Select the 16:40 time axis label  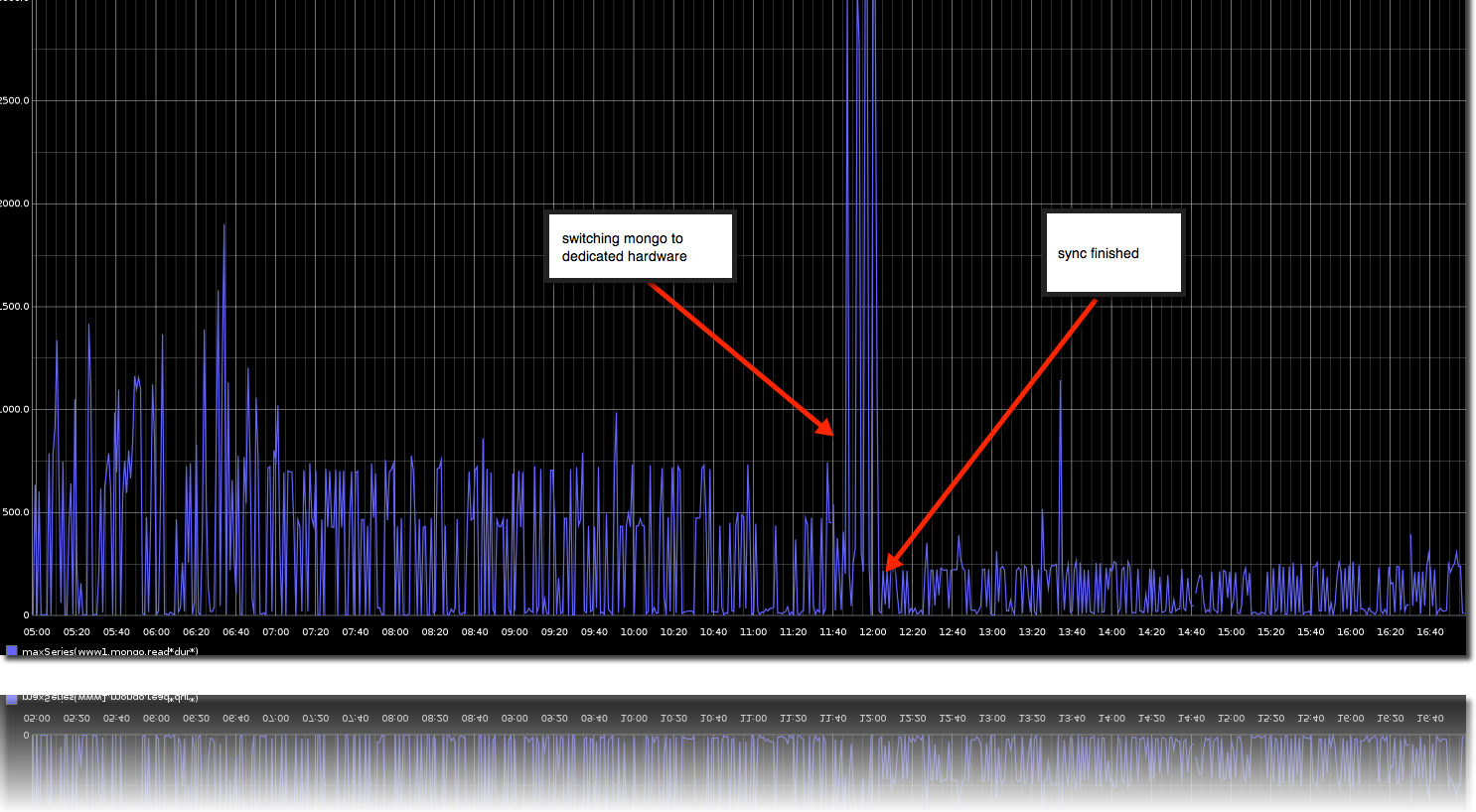(1429, 632)
